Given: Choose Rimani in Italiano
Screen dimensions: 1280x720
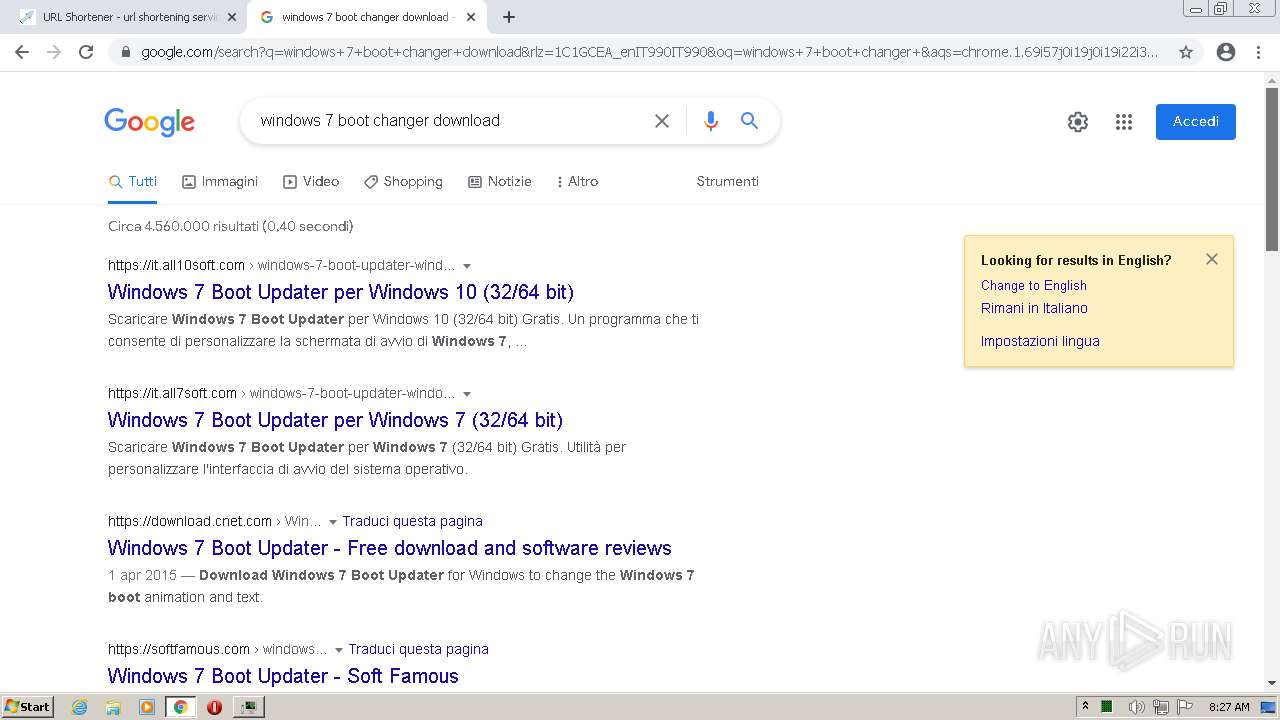Looking at the screenshot, I should click(1034, 309).
